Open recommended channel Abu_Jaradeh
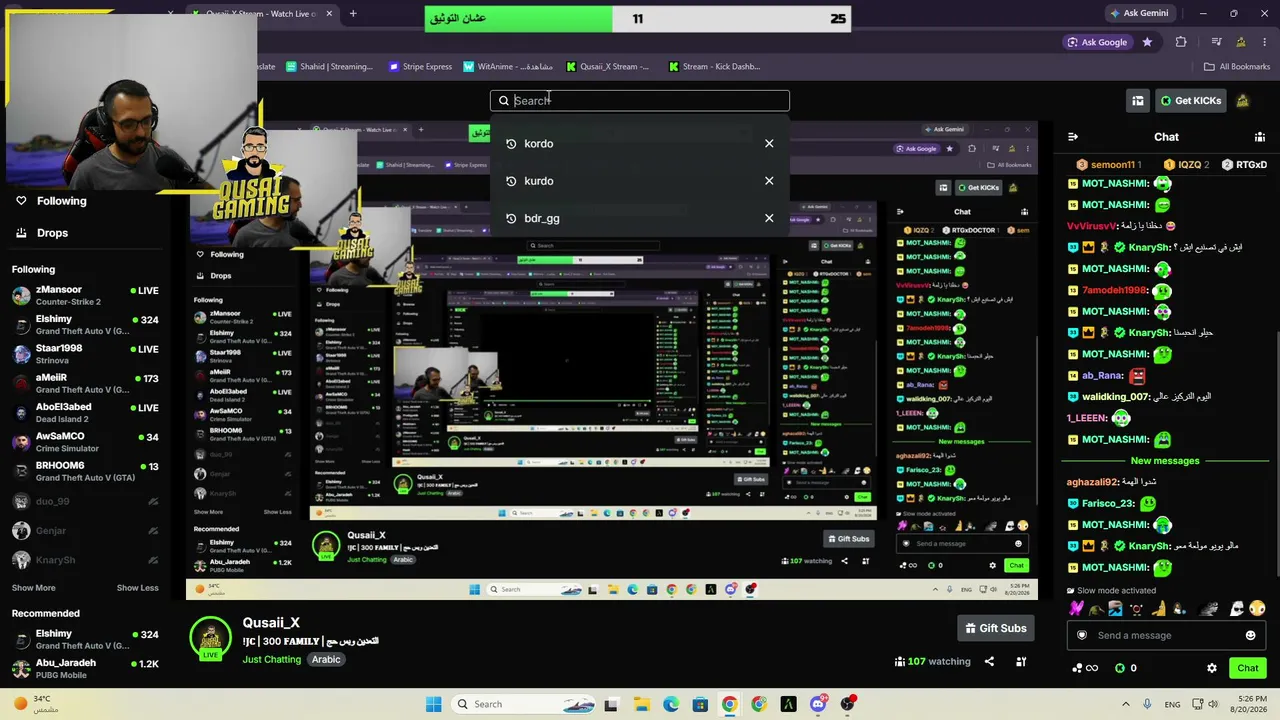Viewport: 1280px width, 720px height. 85,668
